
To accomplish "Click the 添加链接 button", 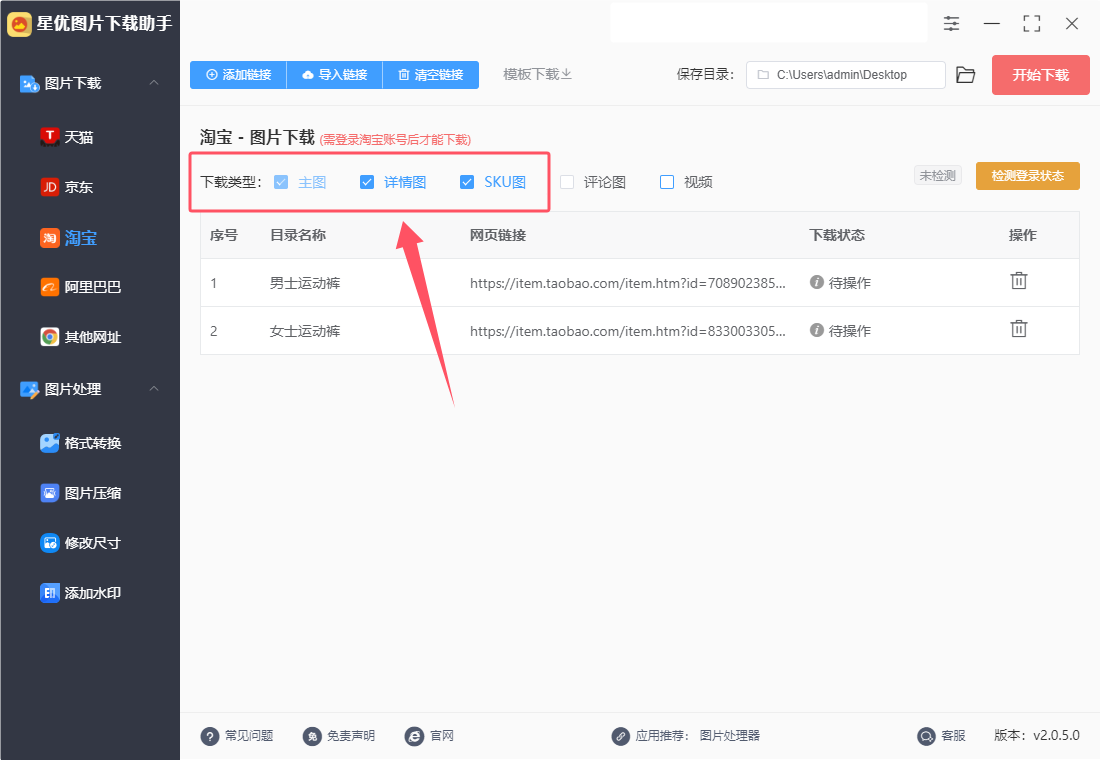I will pyautogui.click(x=239, y=74).
